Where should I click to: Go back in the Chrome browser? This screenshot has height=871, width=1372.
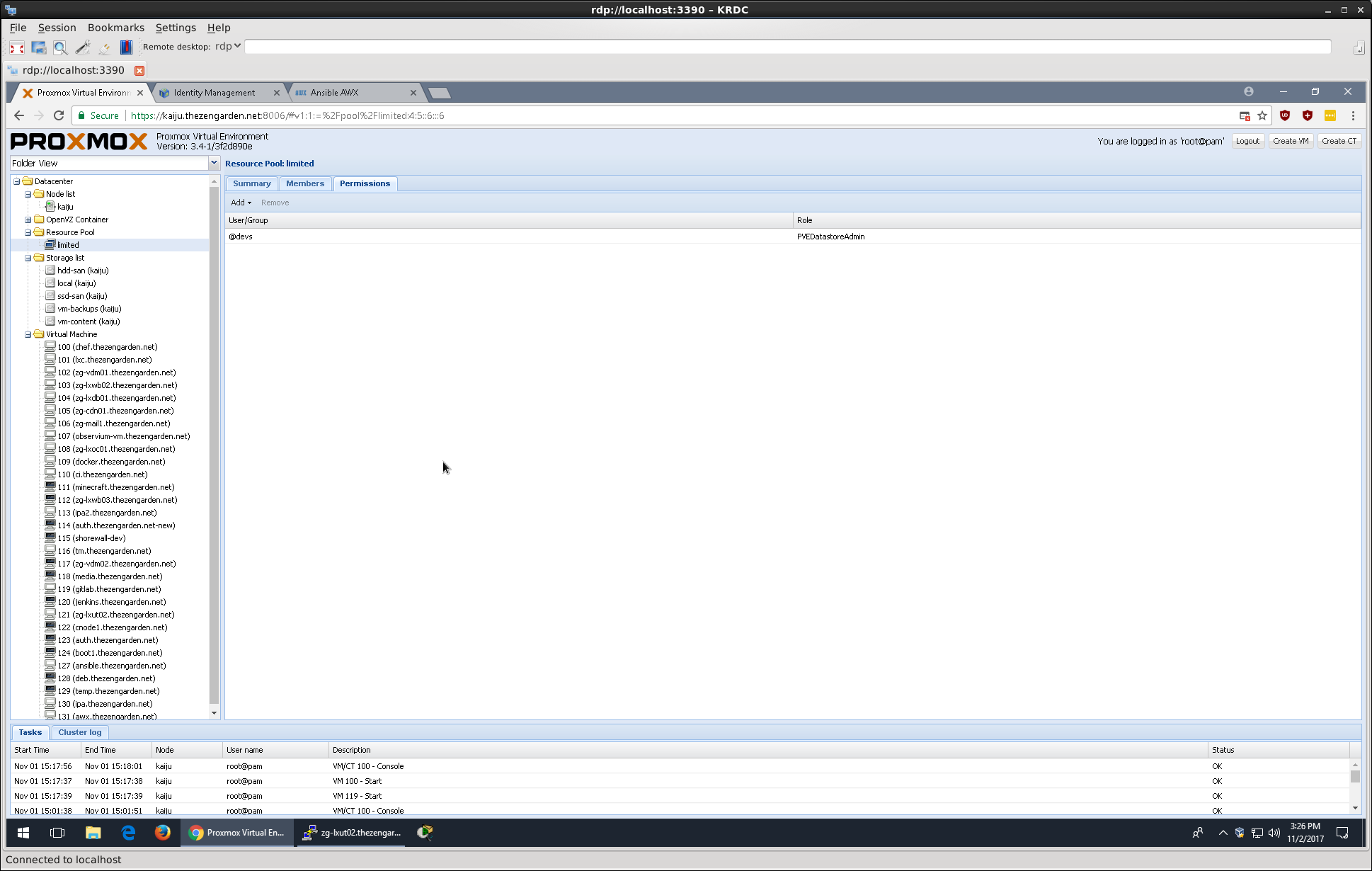click(x=19, y=115)
